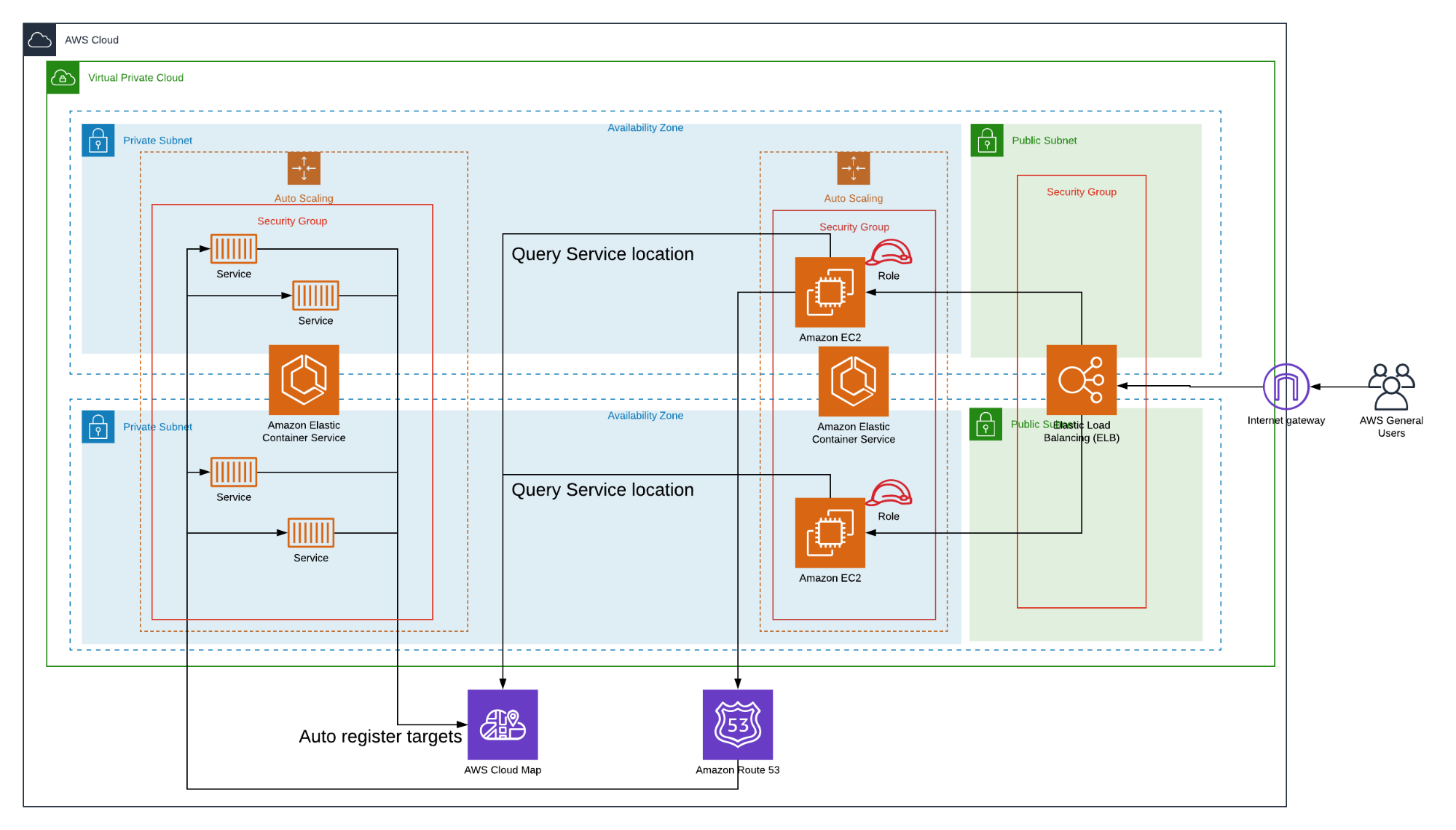Click the lower red Role hat icon
Image resolution: width=1456 pixels, height=830 pixels.
coord(889,493)
